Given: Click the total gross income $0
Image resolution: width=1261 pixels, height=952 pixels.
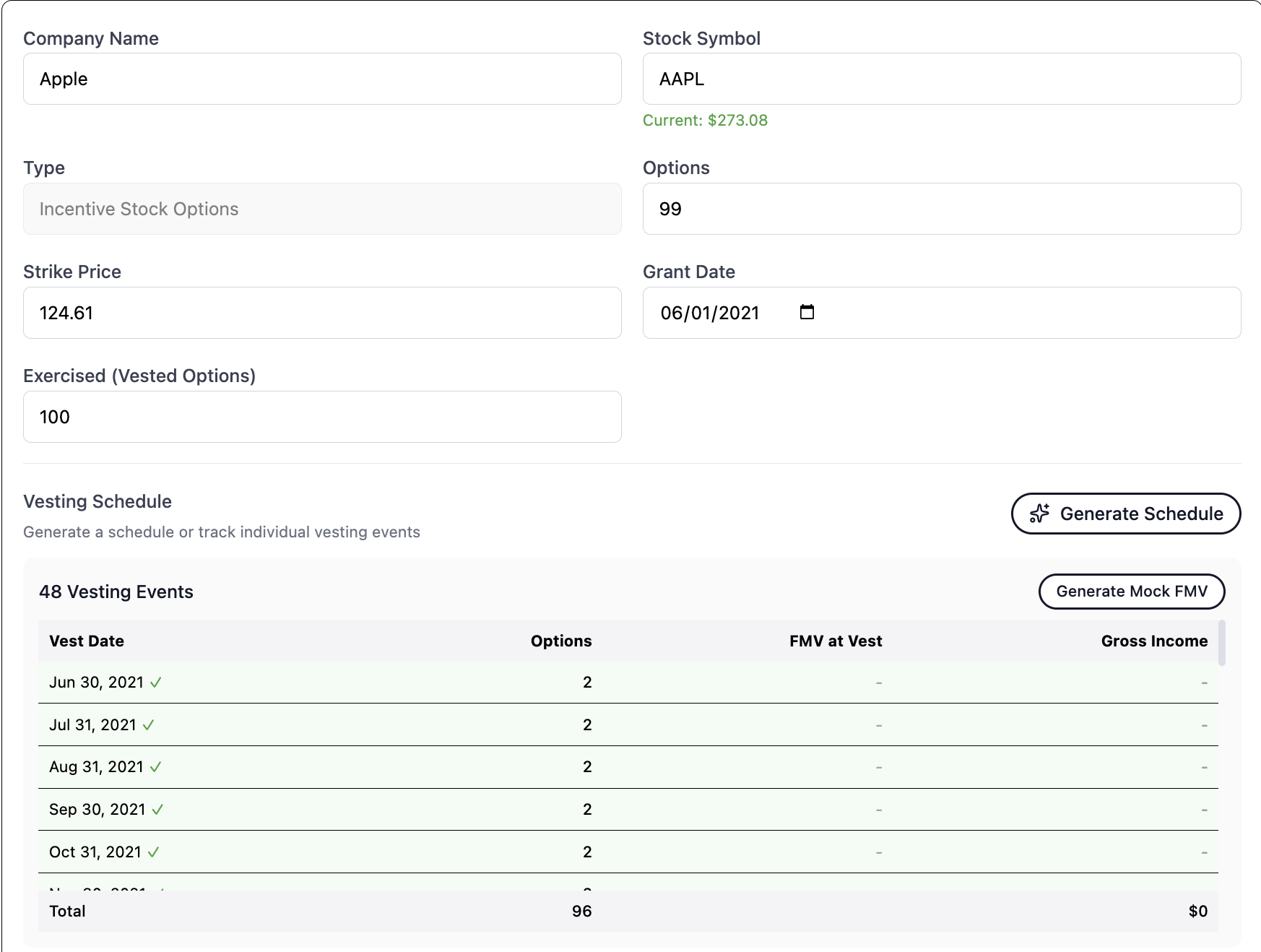Looking at the screenshot, I should tap(1198, 912).
